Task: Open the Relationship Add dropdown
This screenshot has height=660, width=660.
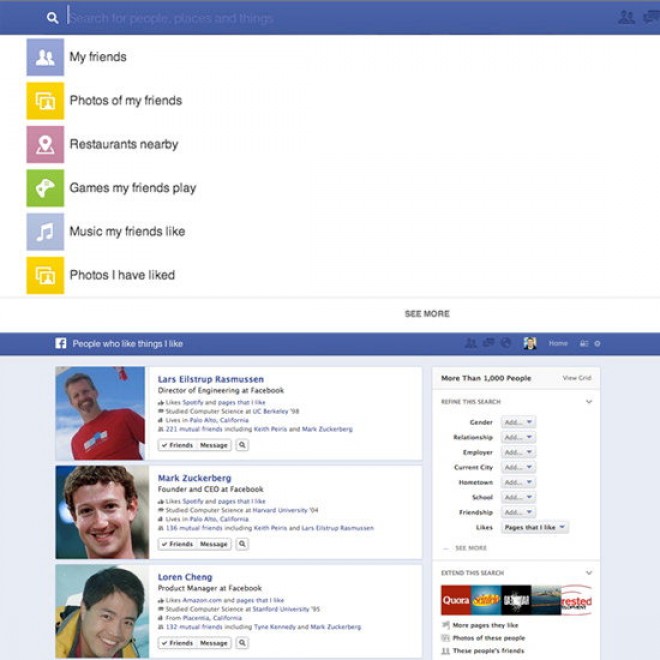Action: 519,437
